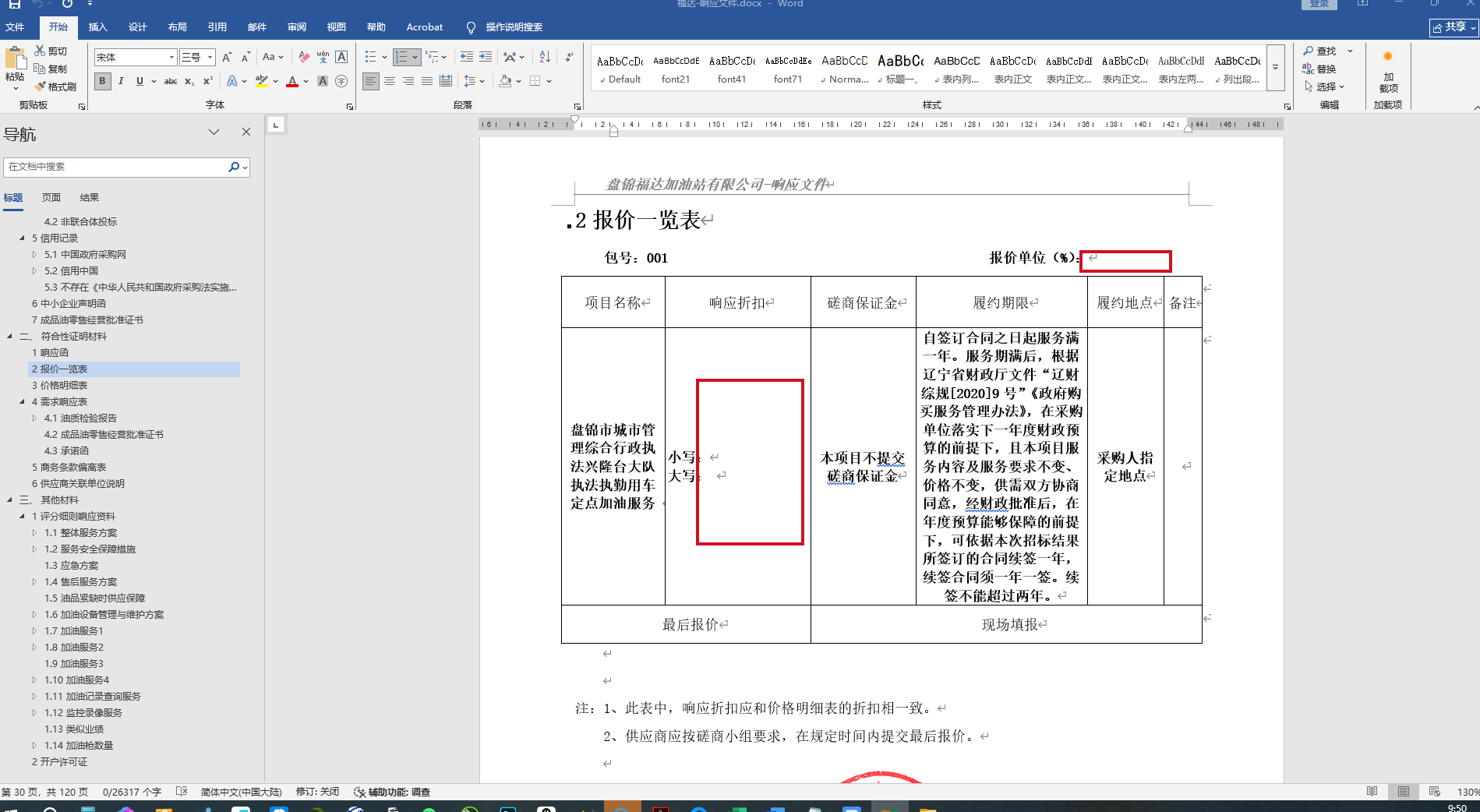Click the 共享 (Share) button
1480x812 pixels.
coord(1454,27)
